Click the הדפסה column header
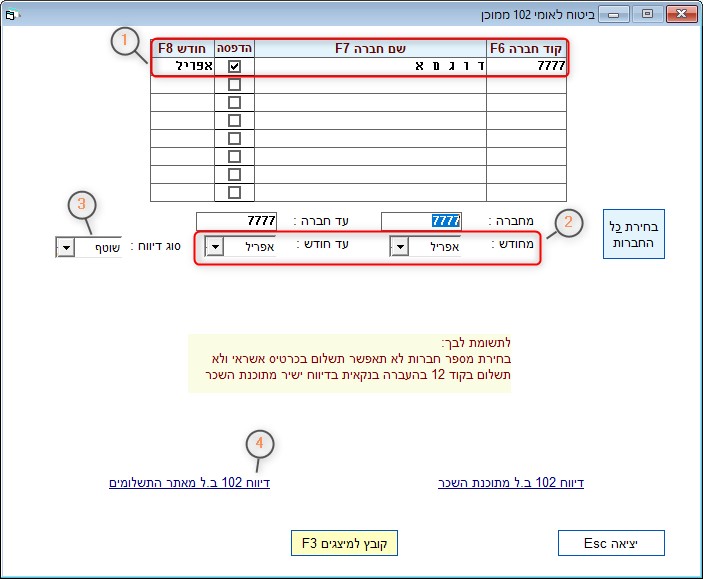Screen dimensions: 703x579 [x=234, y=48]
